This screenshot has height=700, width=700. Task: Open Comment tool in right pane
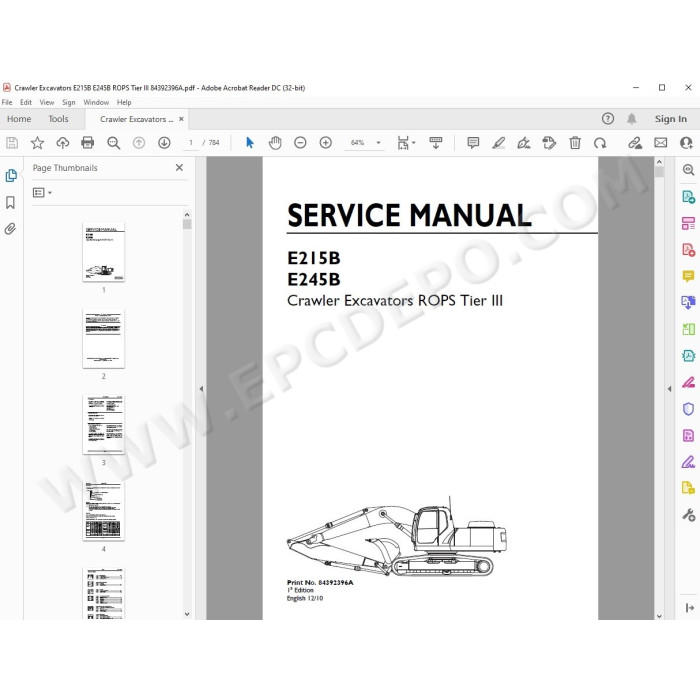pyautogui.click(x=688, y=276)
